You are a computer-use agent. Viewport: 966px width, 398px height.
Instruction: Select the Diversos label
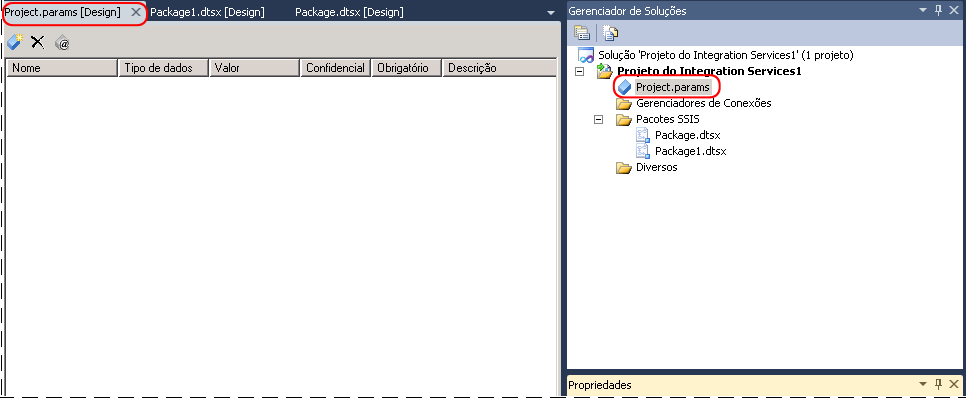tap(657, 168)
